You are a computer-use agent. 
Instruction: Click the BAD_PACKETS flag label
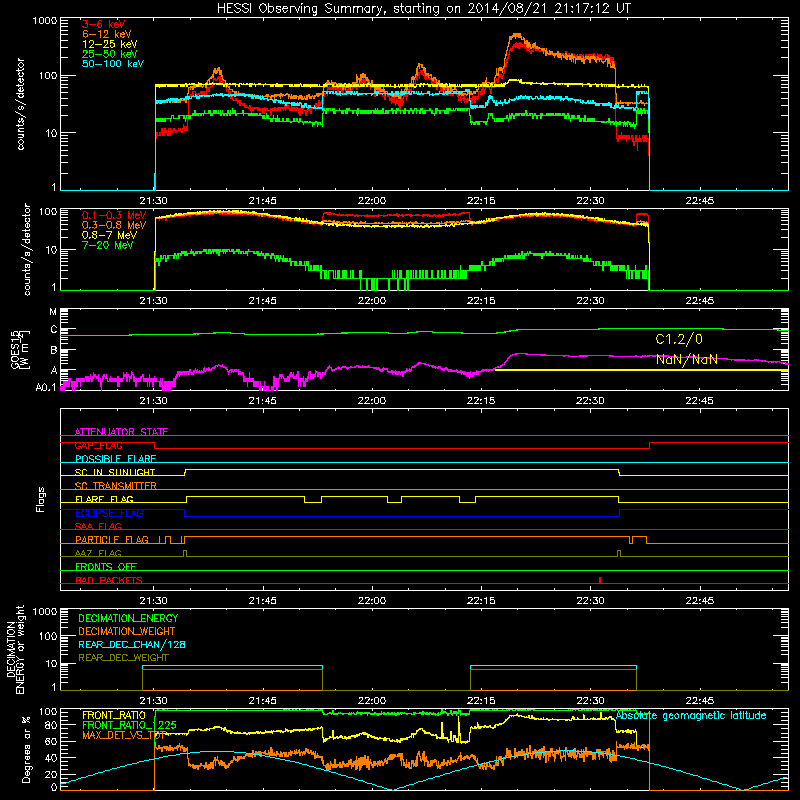tap(109, 580)
